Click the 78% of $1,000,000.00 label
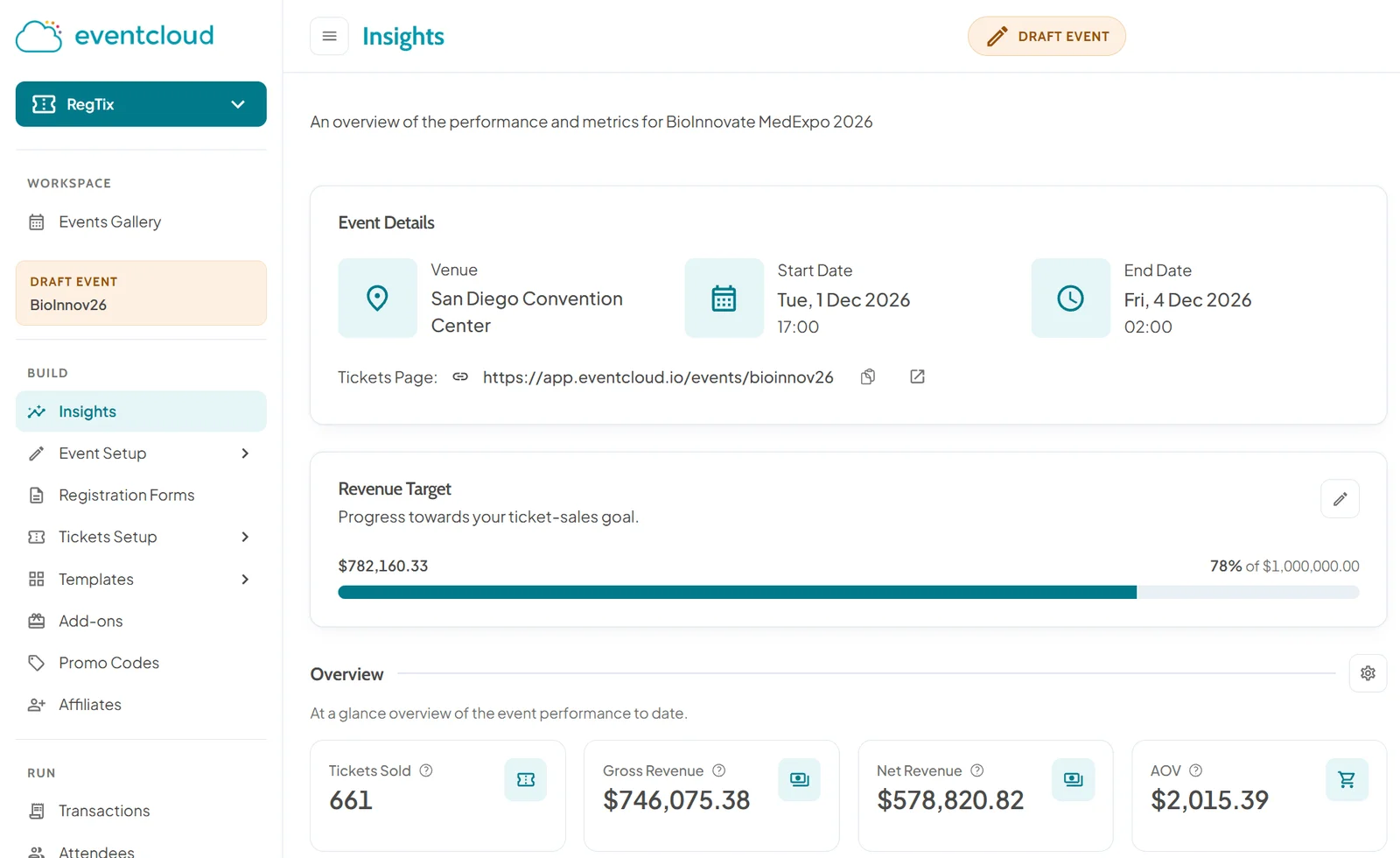The height and width of the screenshot is (858, 1400). (x=1284, y=566)
